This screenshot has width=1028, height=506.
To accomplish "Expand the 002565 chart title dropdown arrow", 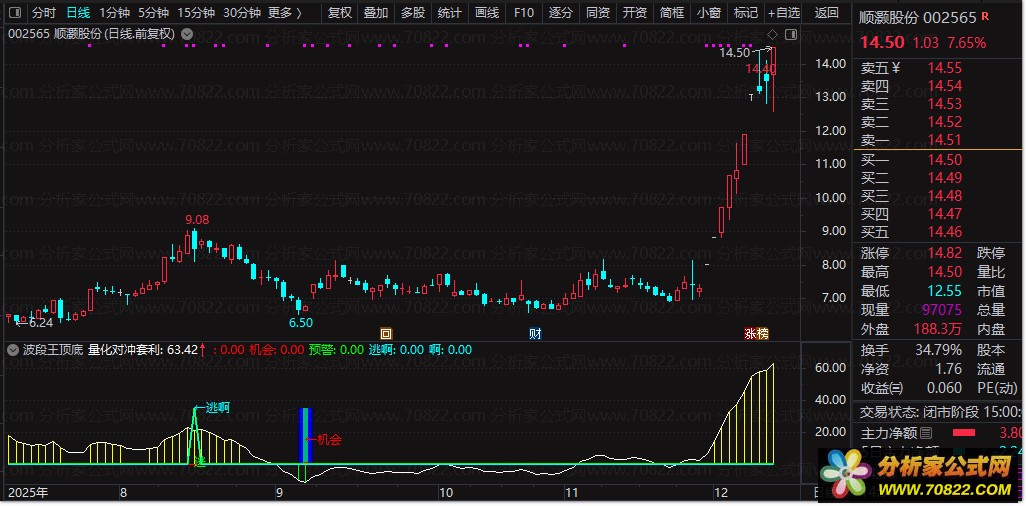I will [187, 33].
